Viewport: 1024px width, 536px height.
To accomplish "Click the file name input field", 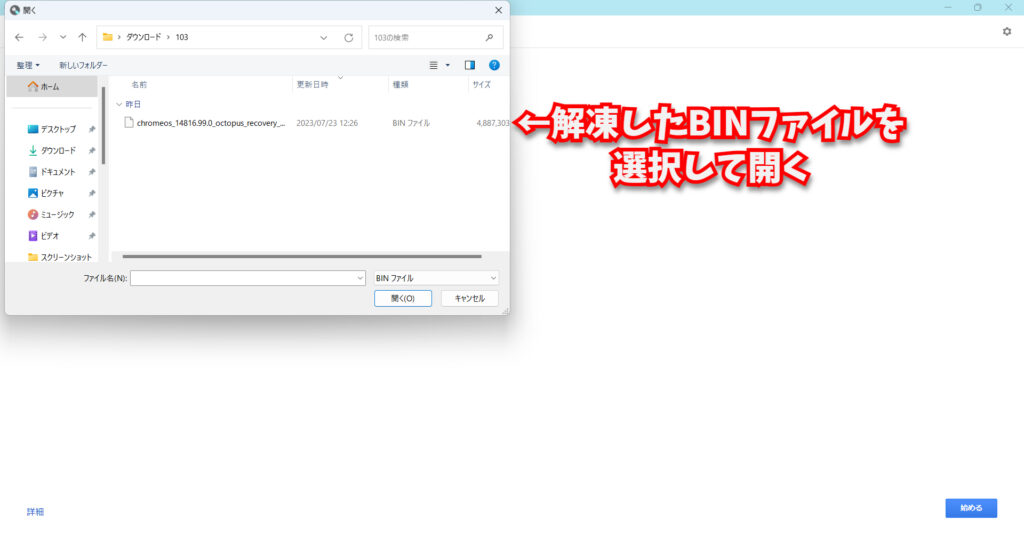I will coord(246,278).
